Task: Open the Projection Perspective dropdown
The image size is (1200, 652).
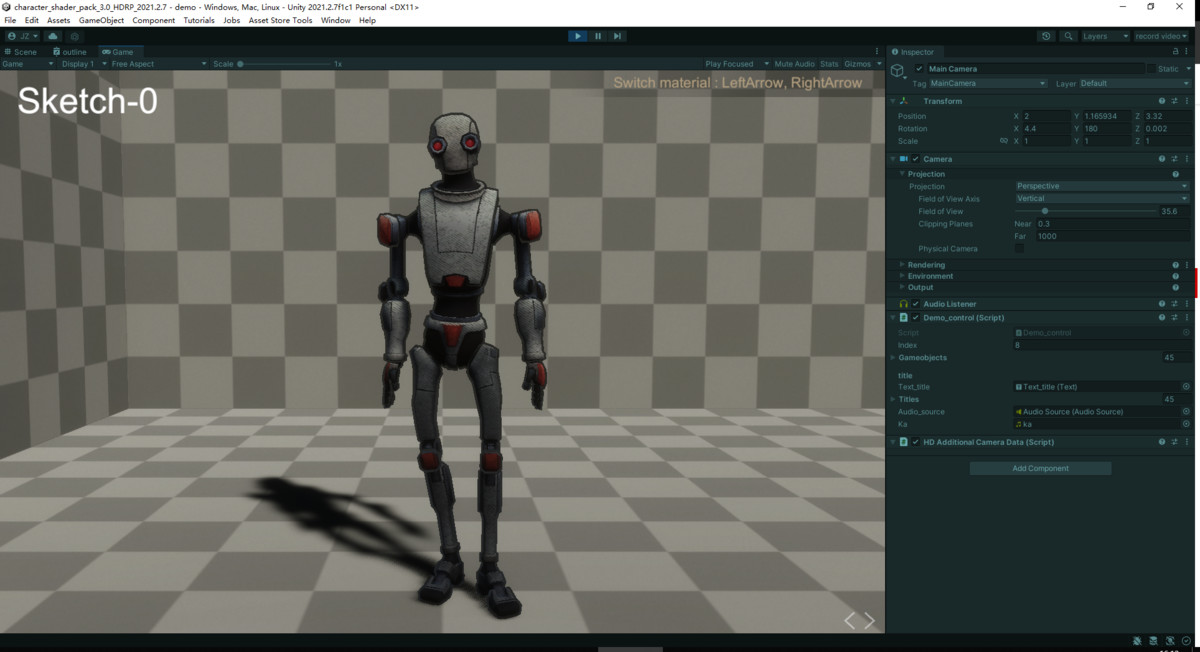Action: (x=1100, y=186)
